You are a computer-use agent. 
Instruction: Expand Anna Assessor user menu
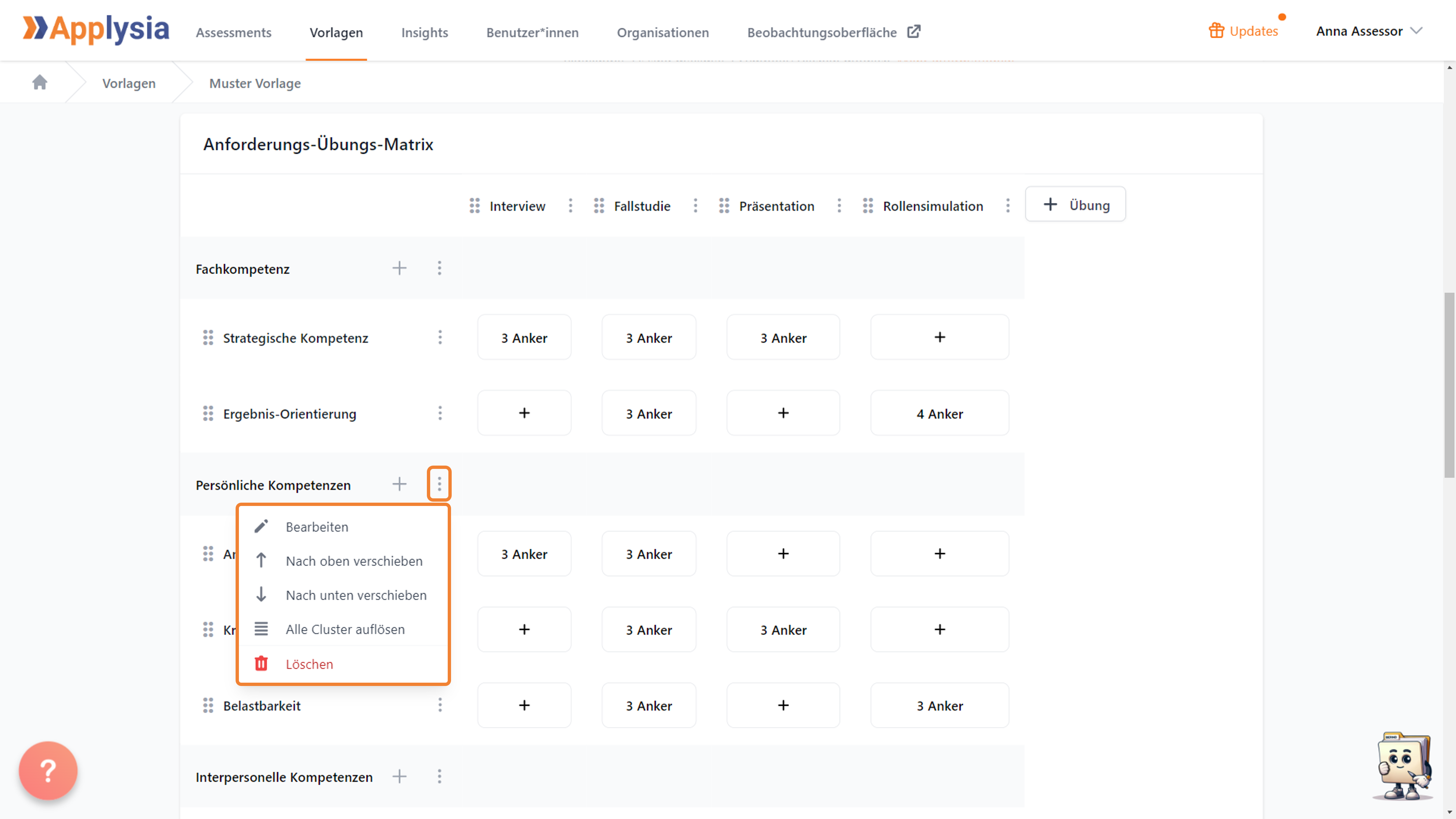[x=1369, y=31]
